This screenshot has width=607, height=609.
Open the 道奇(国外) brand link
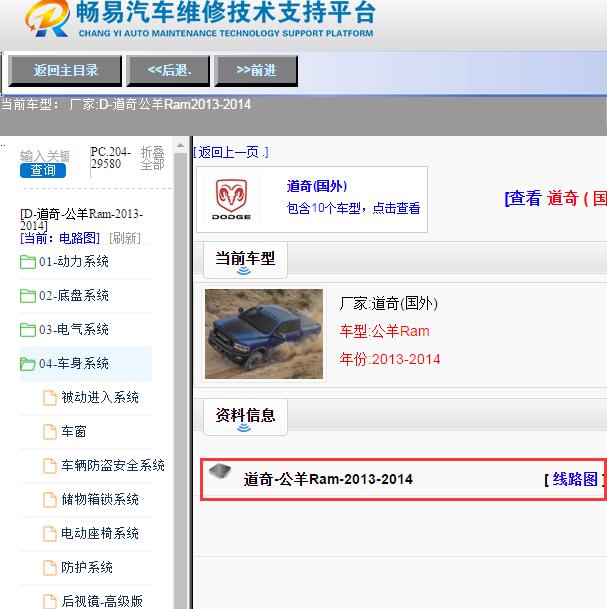pyautogui.click(x=317, y=186)
